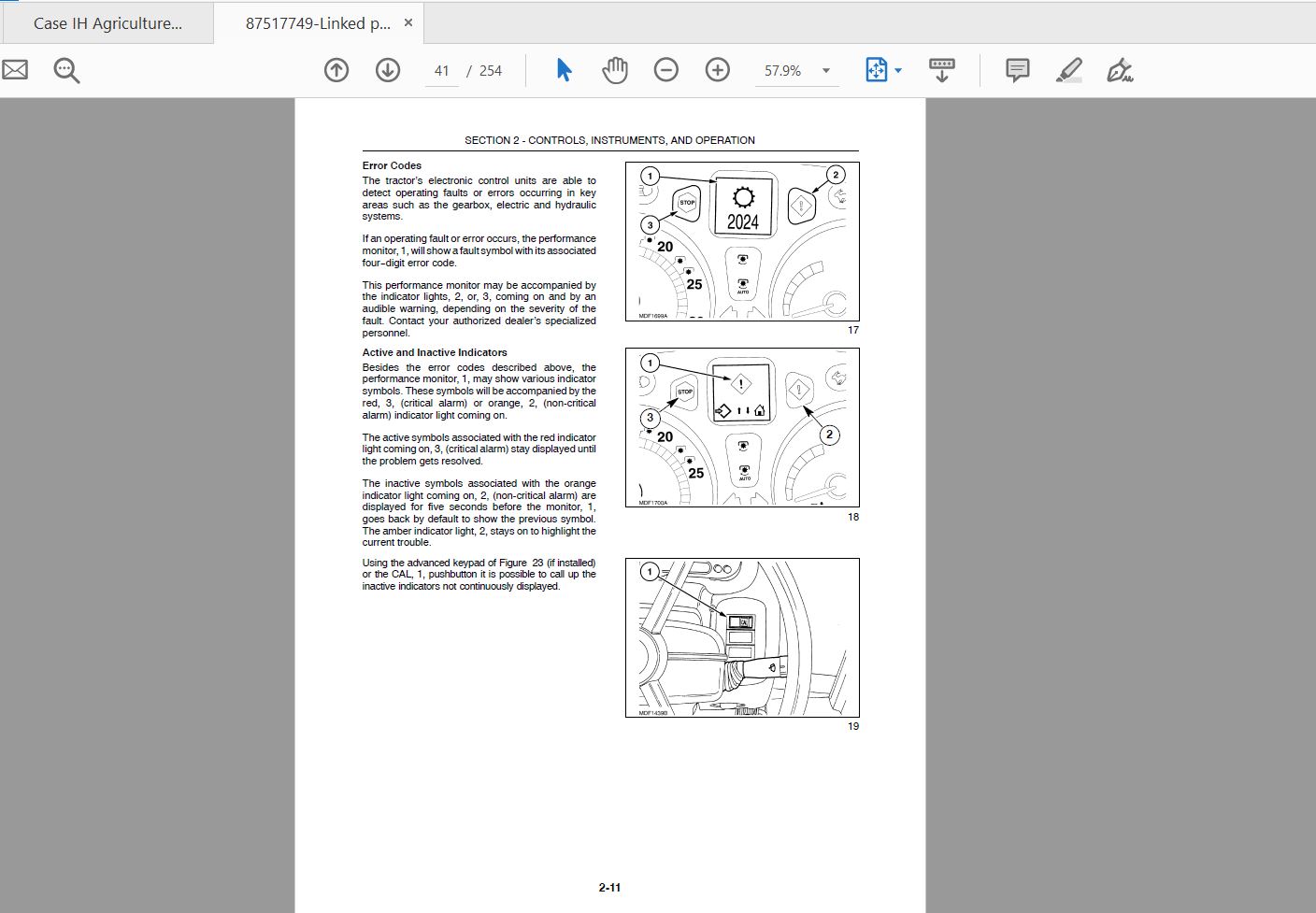1316x913 pixels.
Task: Go to next page arrow
Action: (x=388, y=70)
